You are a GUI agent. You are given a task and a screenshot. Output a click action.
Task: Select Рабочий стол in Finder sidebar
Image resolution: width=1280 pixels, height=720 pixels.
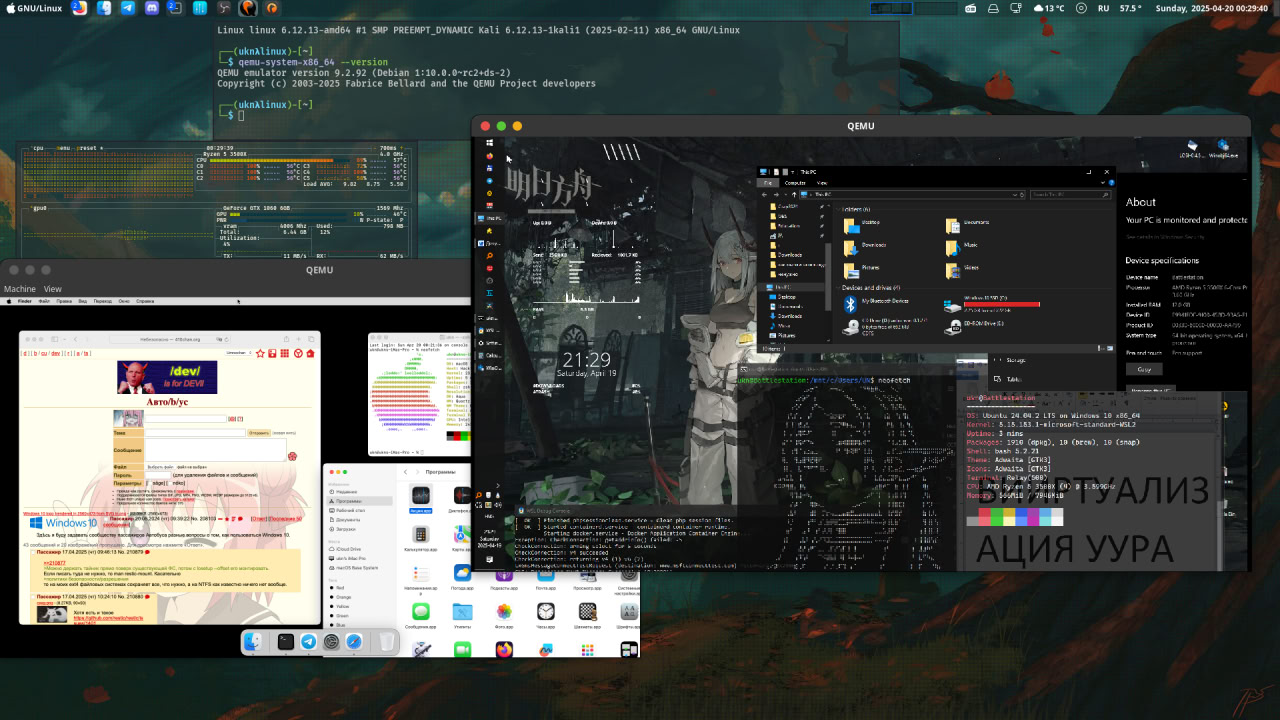(x=349, y=510)
